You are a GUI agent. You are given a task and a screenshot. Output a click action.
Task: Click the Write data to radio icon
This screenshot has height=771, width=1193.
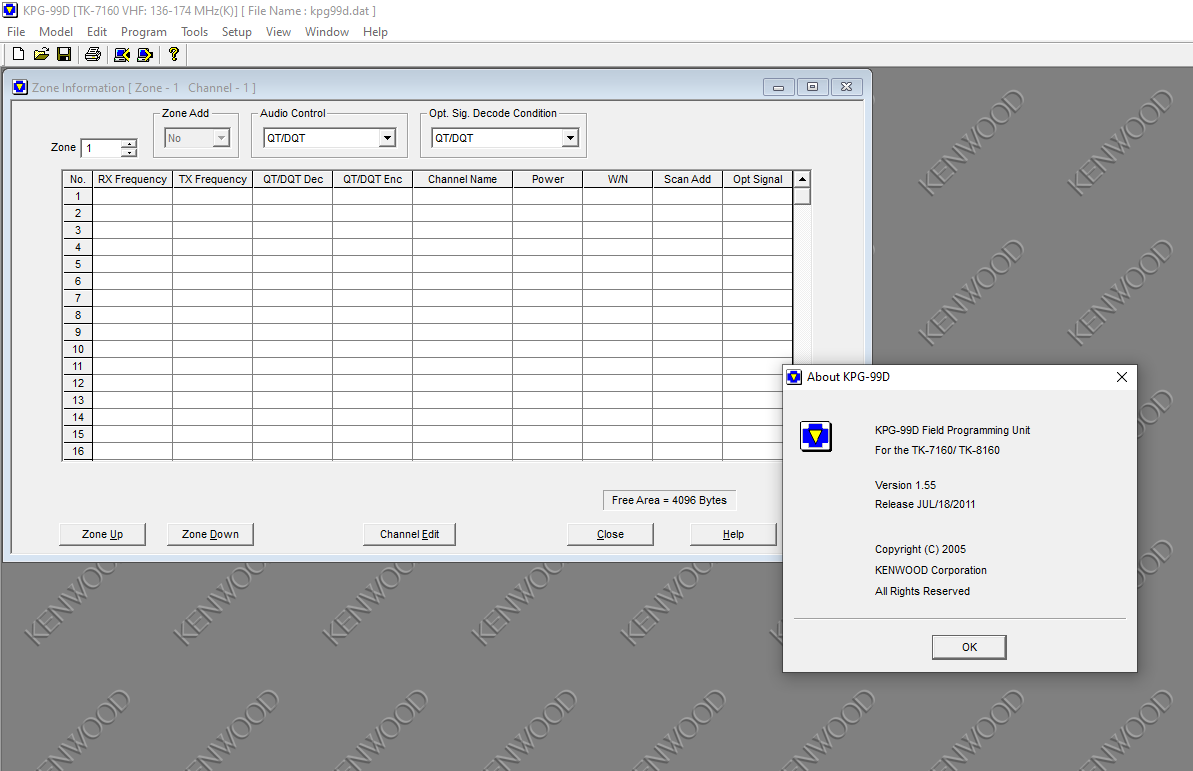point(145,54)
